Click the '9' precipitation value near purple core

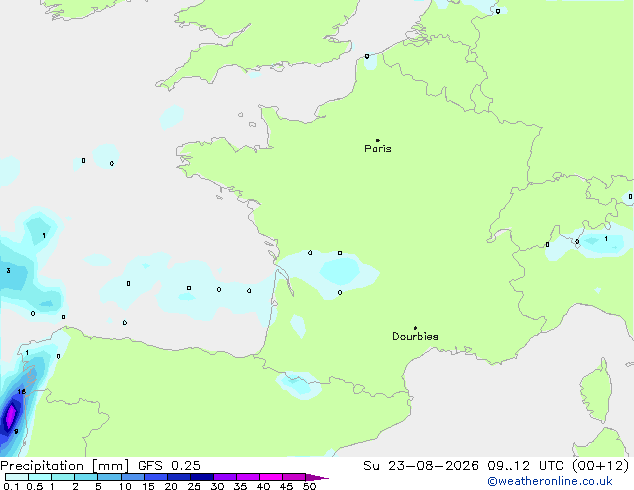16,431
